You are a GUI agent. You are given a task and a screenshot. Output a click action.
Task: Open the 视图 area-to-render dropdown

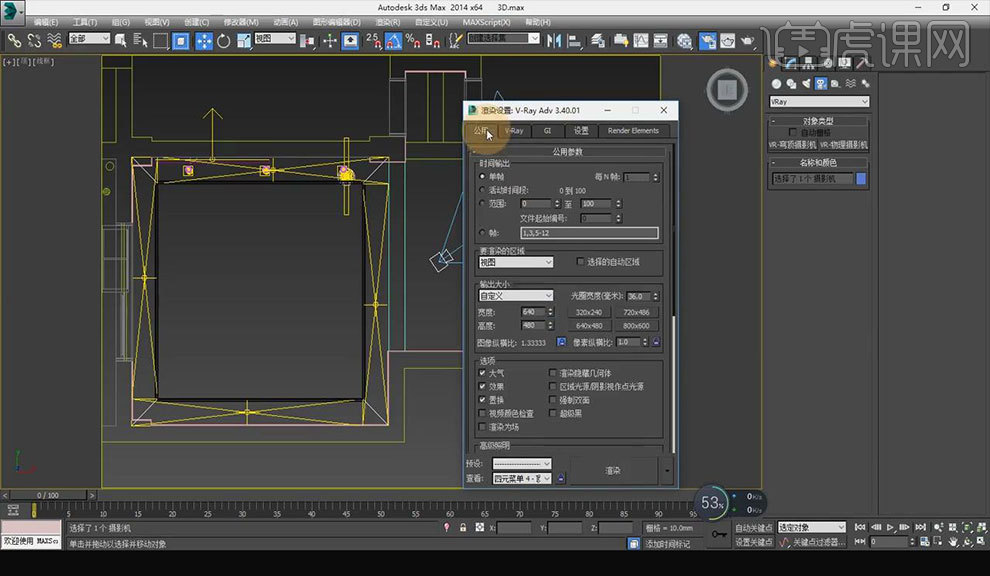tap(516, 261)
